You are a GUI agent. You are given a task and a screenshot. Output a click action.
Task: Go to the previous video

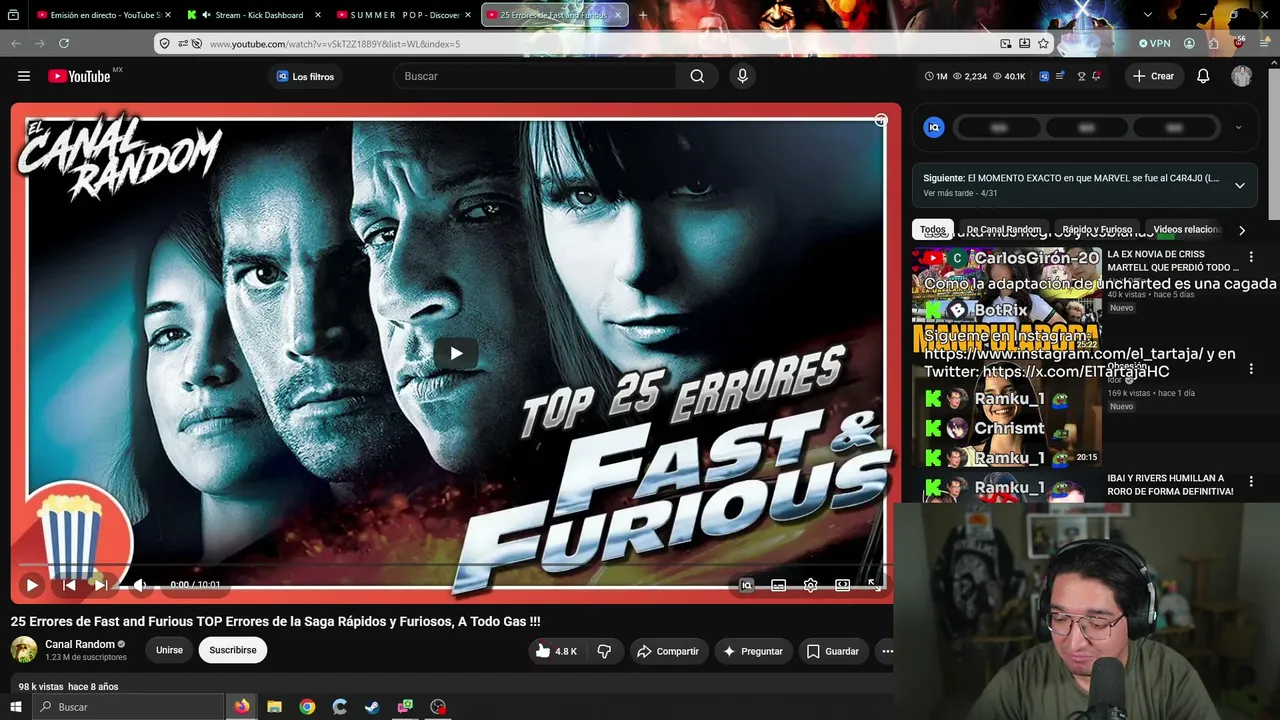tap(69, 585)
